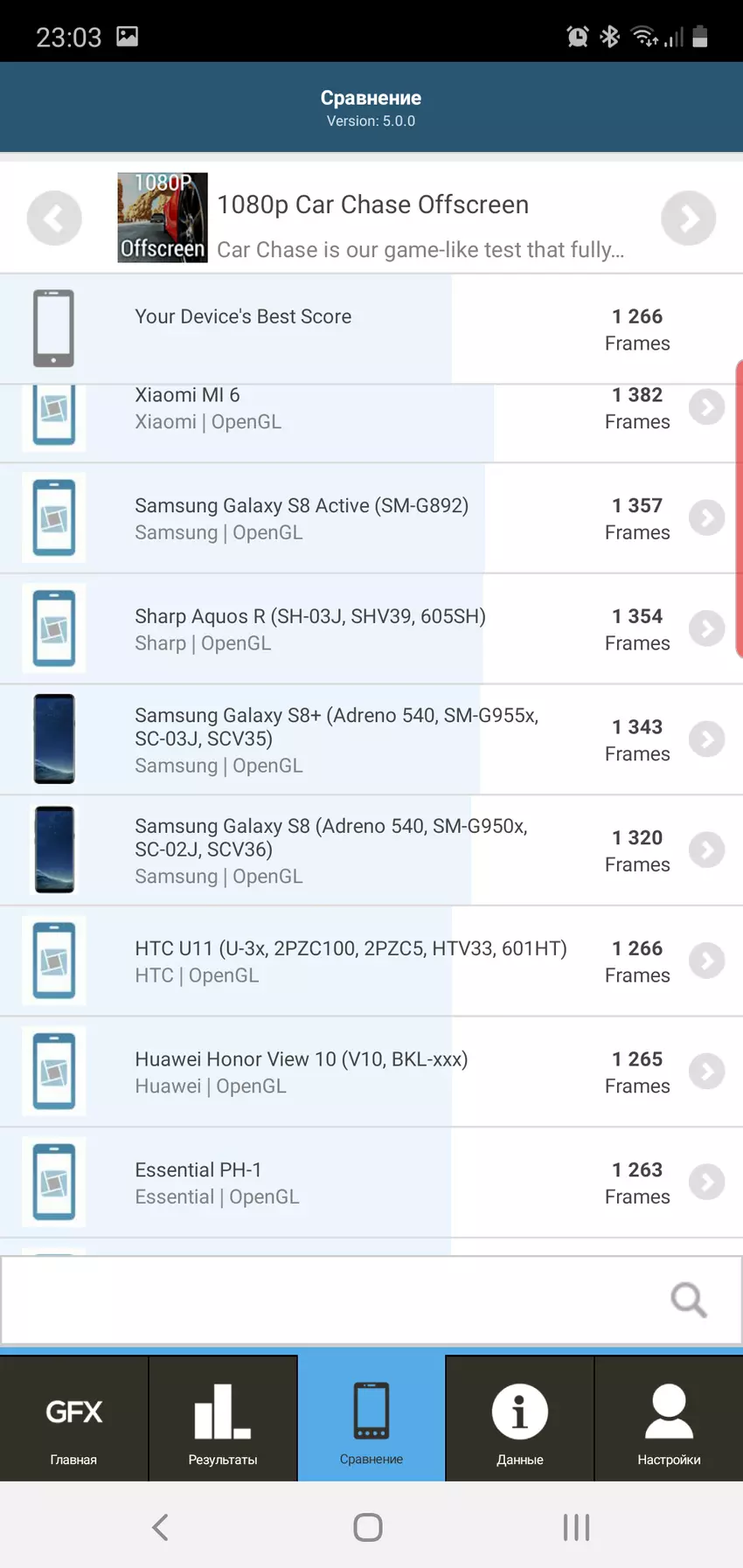Open HTC U11 details chevron
Viewport: 743px width, 1568px height.
tap(706, 961)
